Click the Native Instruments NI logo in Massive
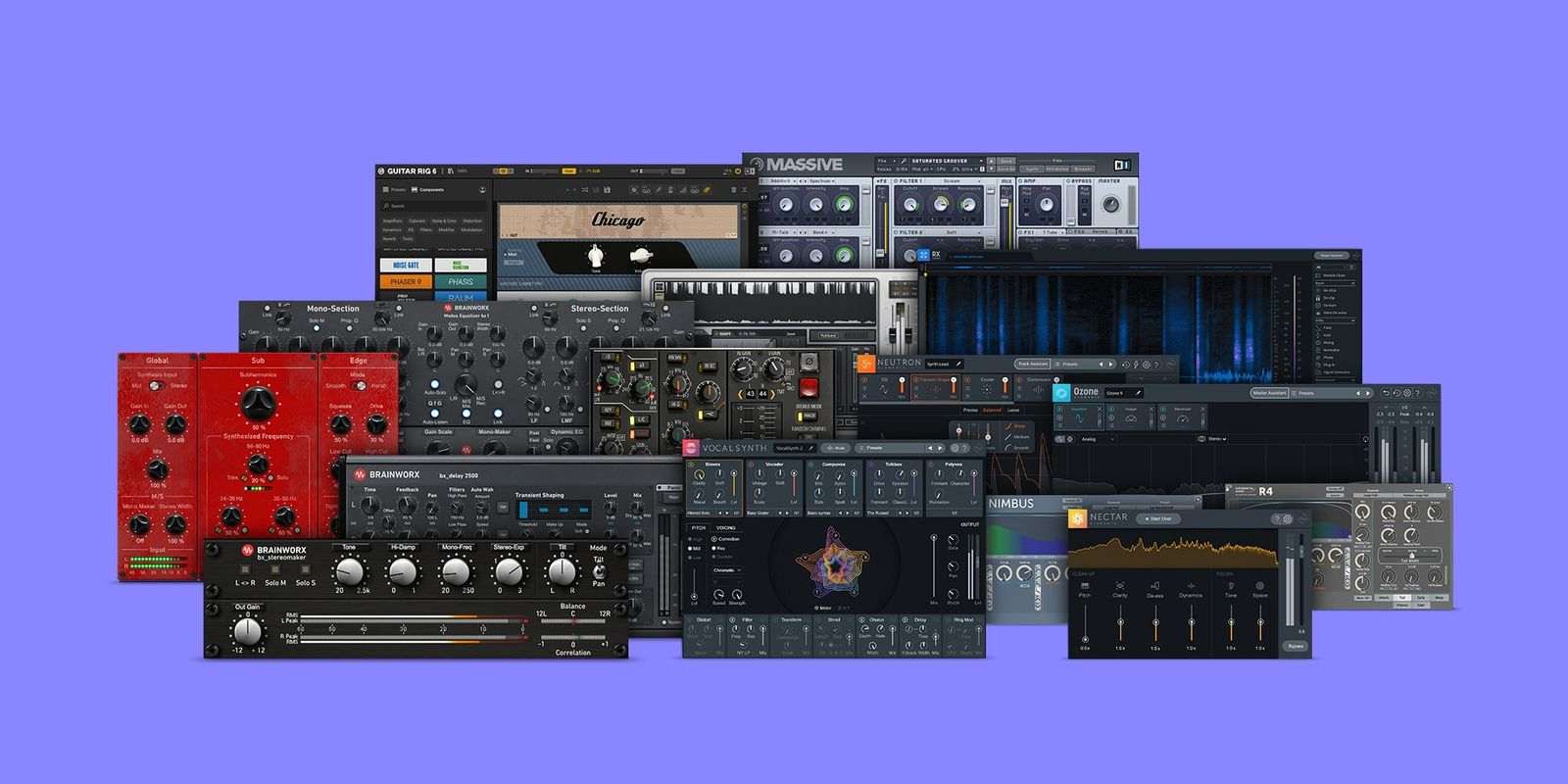The image size is (1568, 784). coord(1121,165)
